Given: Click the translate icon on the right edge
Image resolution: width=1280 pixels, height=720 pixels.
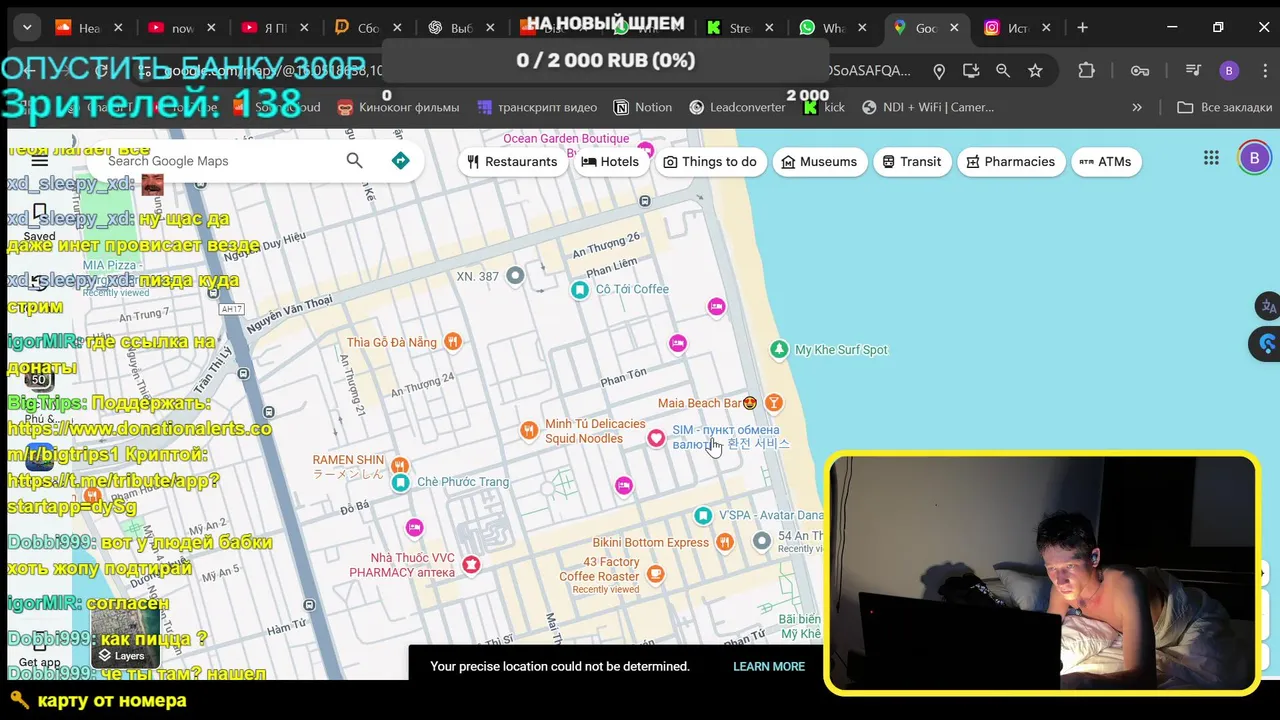Looking at the screenshot, I should click(x=1267, y=307).
